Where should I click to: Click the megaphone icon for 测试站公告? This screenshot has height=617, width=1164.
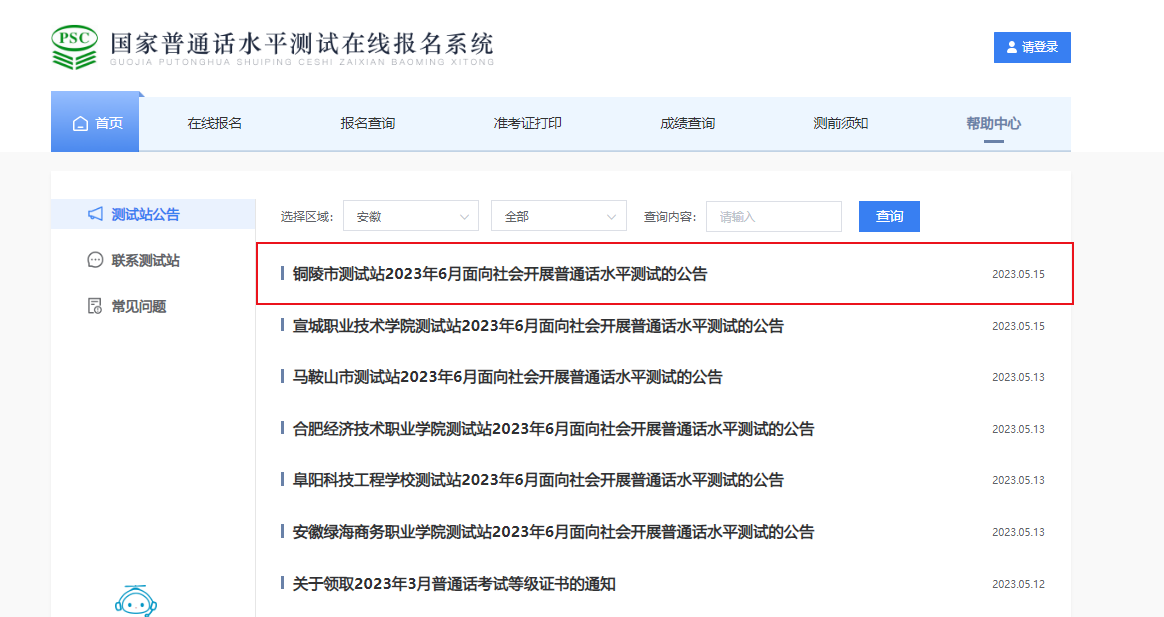95,214
